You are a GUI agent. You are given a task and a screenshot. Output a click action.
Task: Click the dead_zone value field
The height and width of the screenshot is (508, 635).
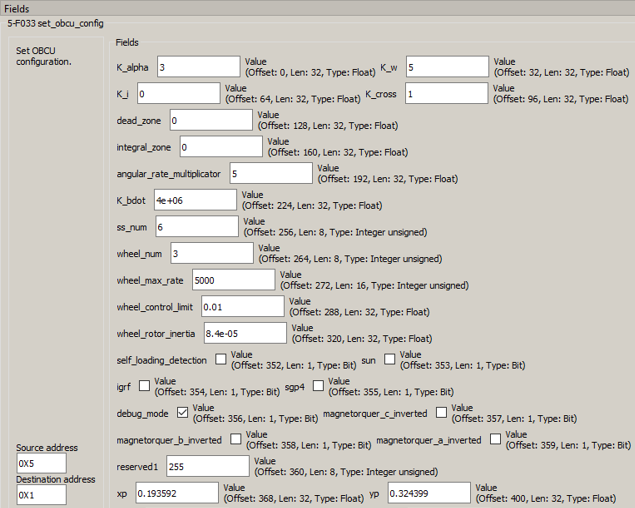tap(210, 121)
